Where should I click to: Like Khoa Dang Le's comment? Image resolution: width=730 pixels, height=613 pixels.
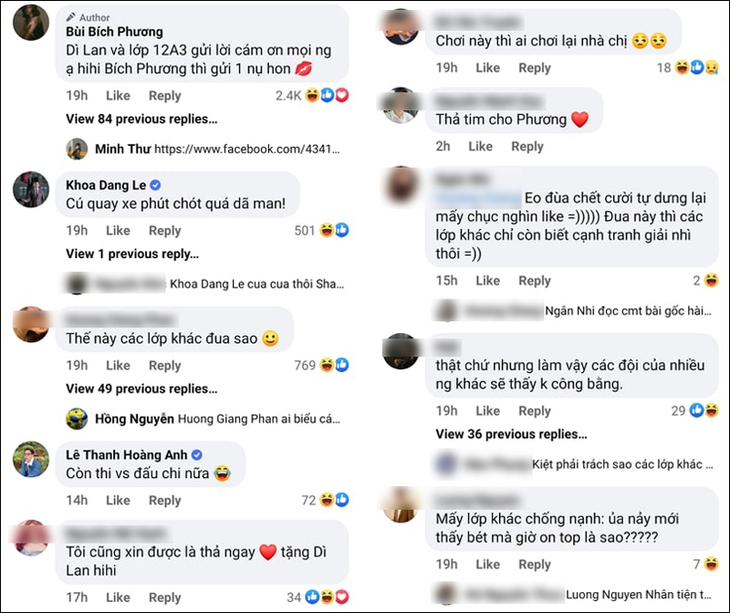click(x=118, y=231)
